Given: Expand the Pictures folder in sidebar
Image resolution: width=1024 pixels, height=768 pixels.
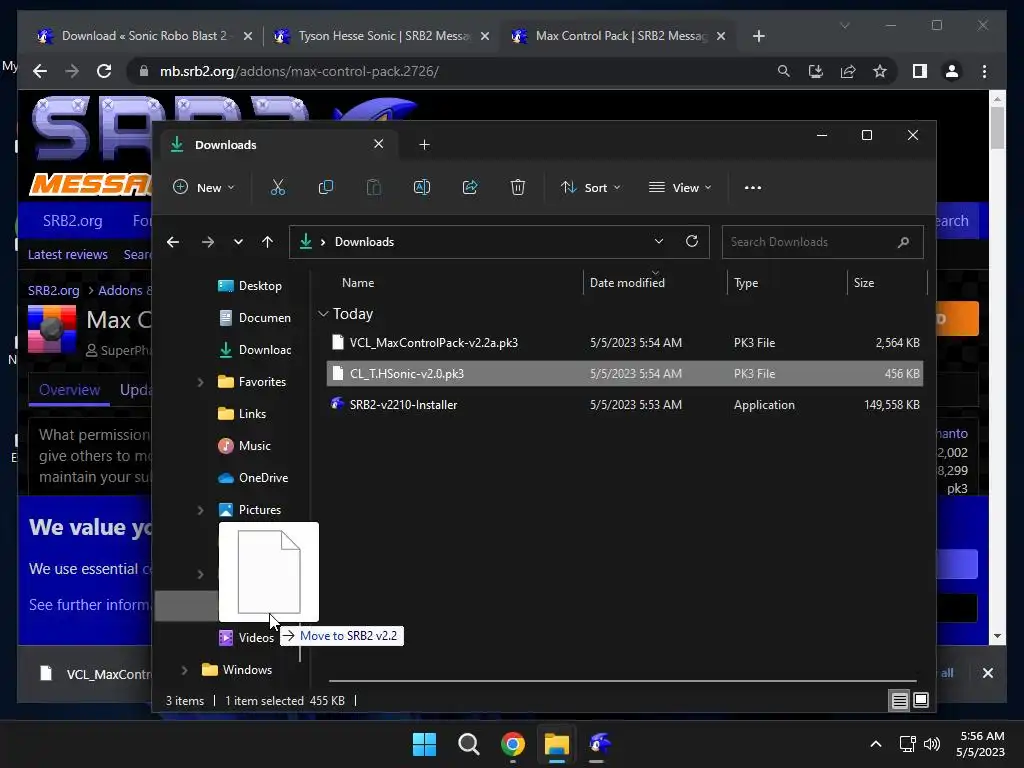Looking at the screenshot, I should point(200,510).
